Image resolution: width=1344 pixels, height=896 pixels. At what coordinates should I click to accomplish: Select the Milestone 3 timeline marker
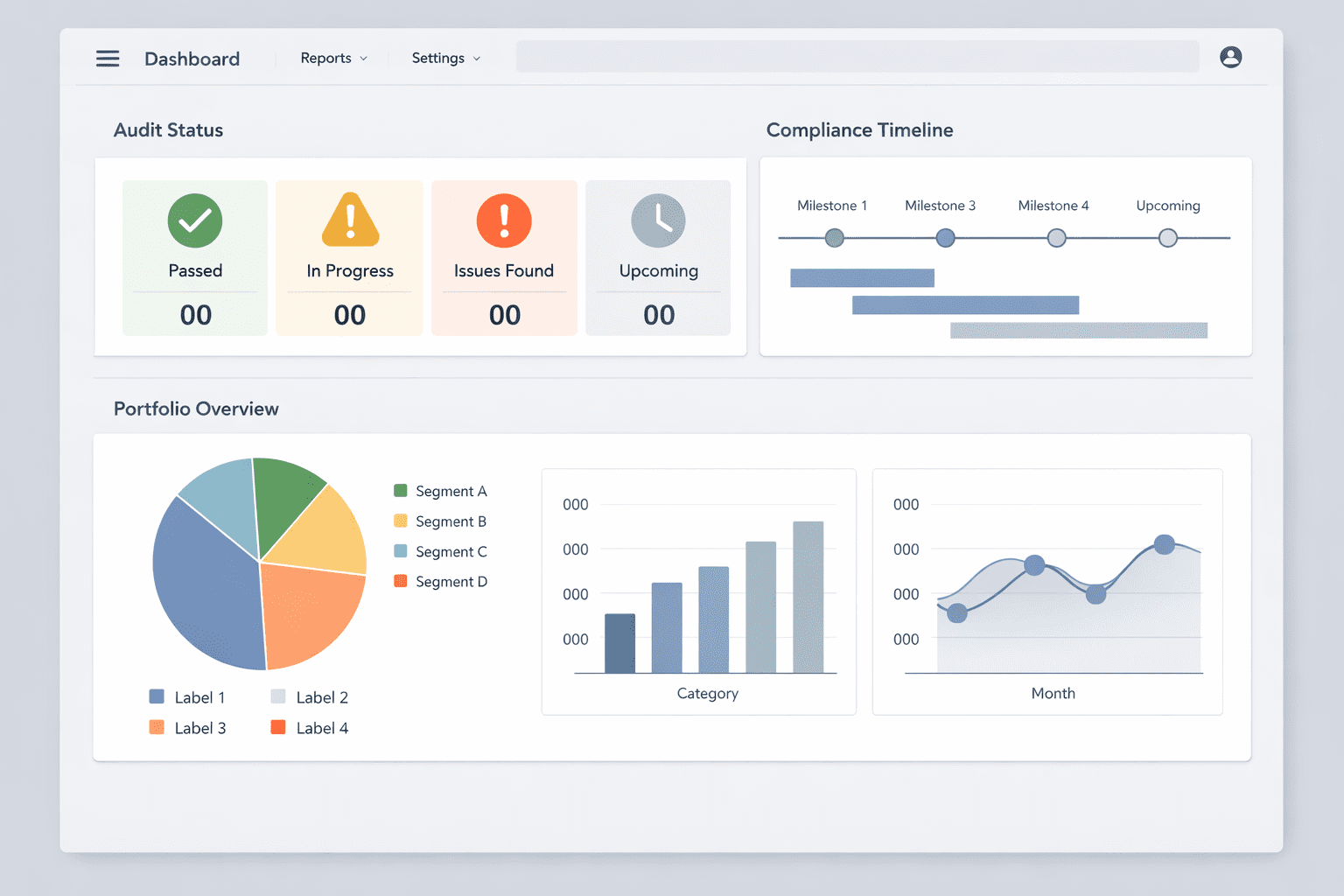(x=945, y=237)
